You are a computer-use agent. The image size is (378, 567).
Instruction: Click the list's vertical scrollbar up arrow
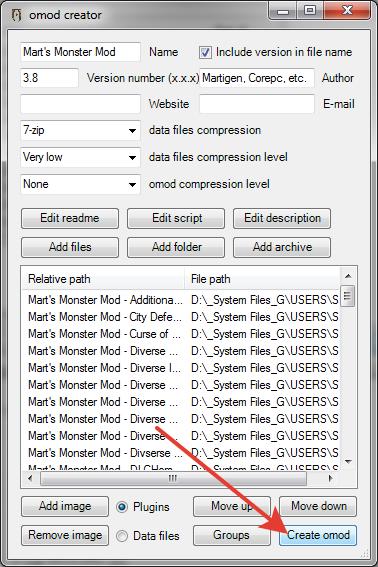coord(348,276)
